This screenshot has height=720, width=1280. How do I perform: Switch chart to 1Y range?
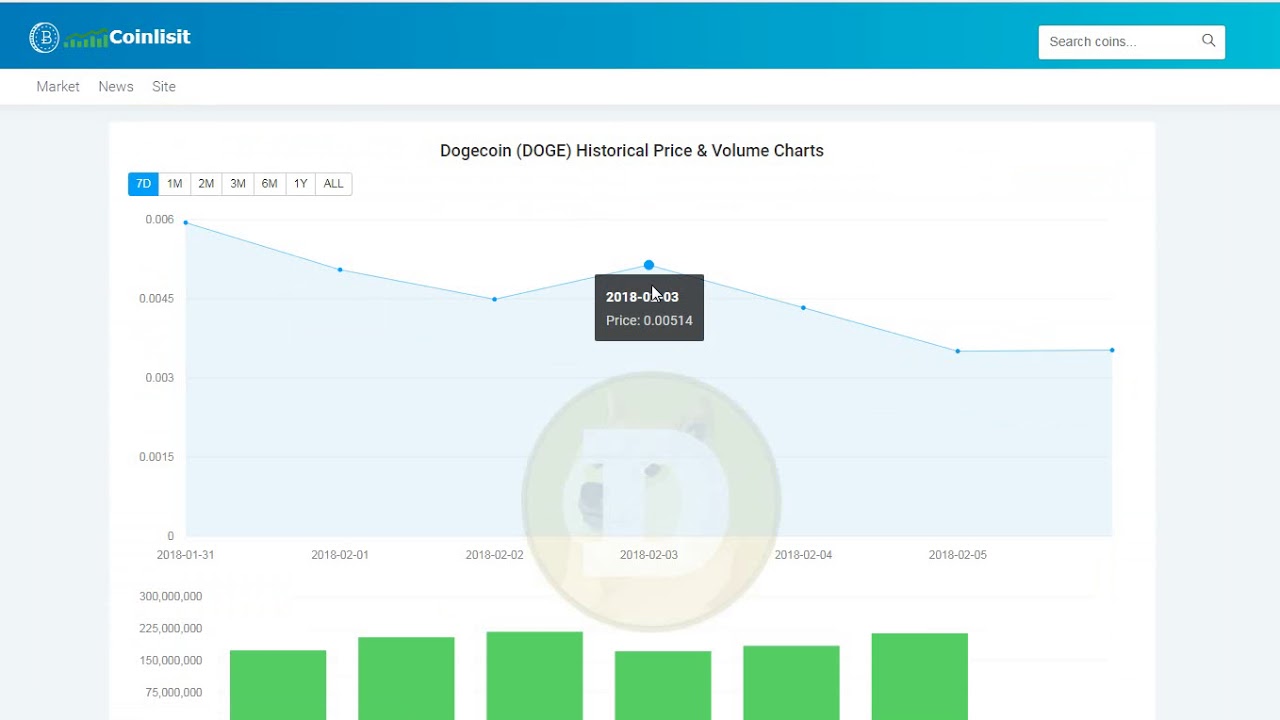tap(300, 184)
